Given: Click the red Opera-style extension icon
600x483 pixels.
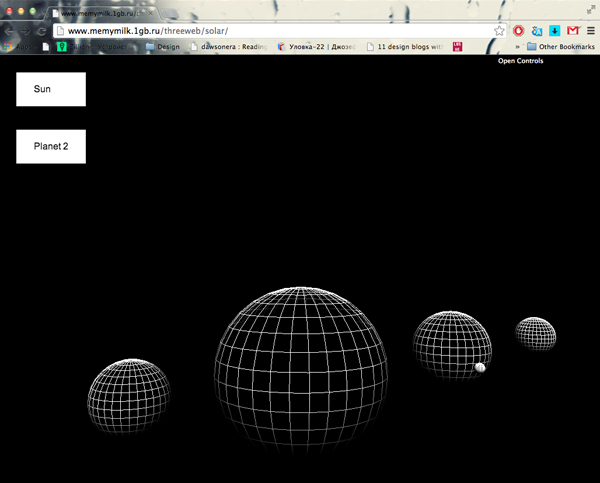Looking at the screenshot, I should tap(519, 31).
